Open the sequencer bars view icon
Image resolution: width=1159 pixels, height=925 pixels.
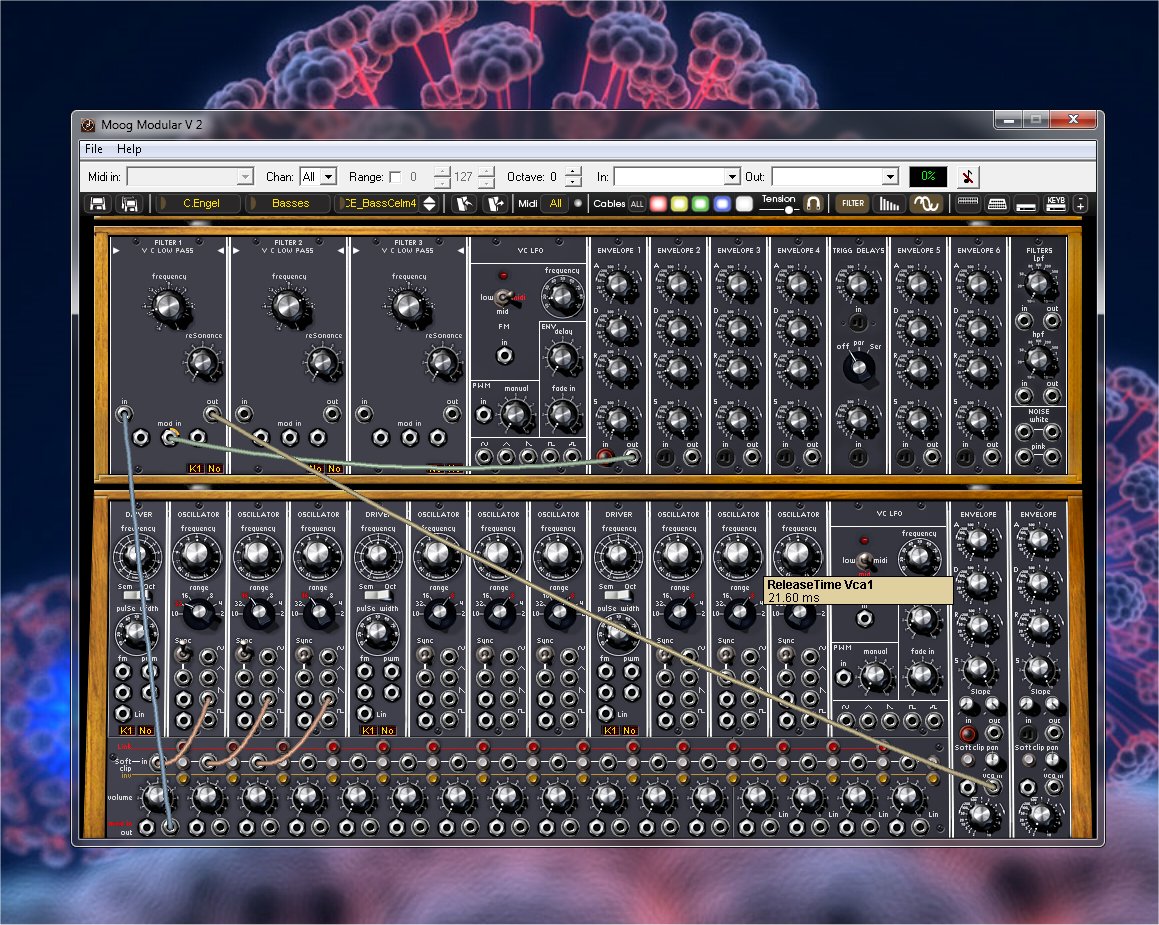coord(889,203)
